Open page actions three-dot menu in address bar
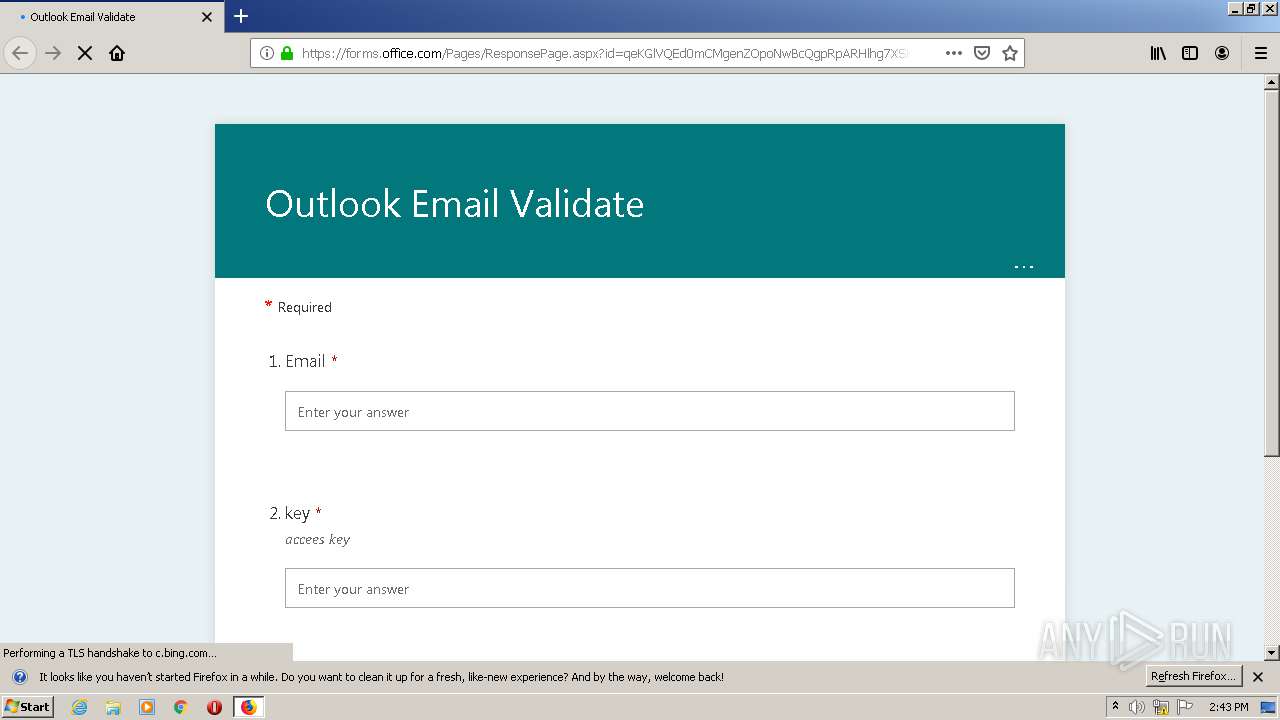1280x720 pixels. pos(954,53)
